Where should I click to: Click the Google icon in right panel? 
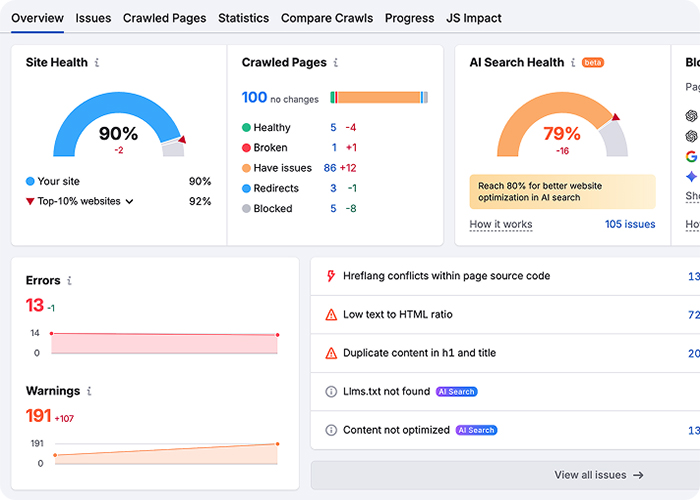pos(691,156)
